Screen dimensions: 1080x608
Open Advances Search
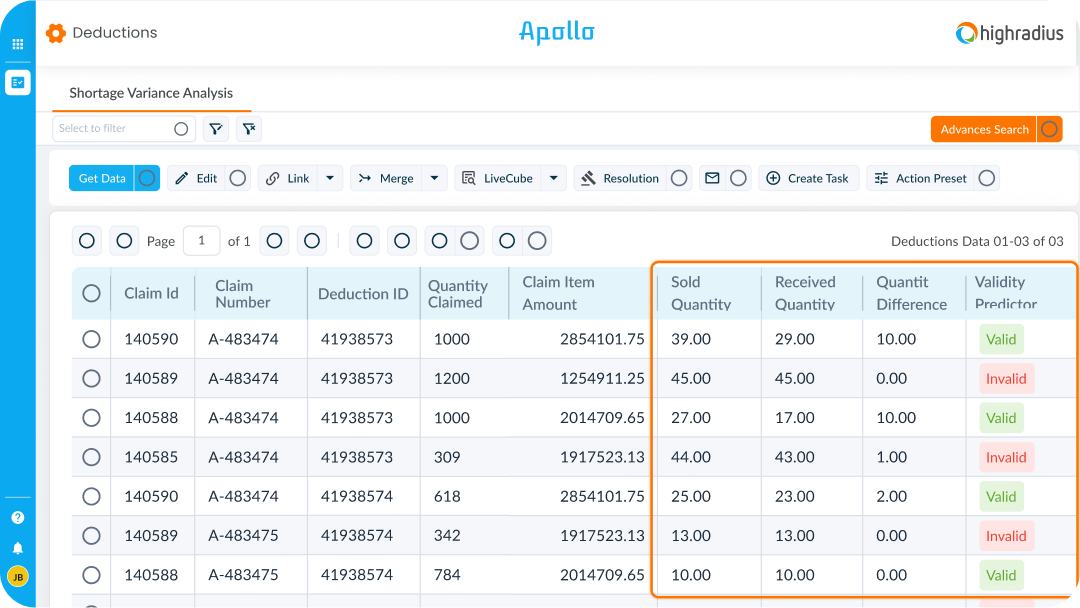[x=984, y=129]
